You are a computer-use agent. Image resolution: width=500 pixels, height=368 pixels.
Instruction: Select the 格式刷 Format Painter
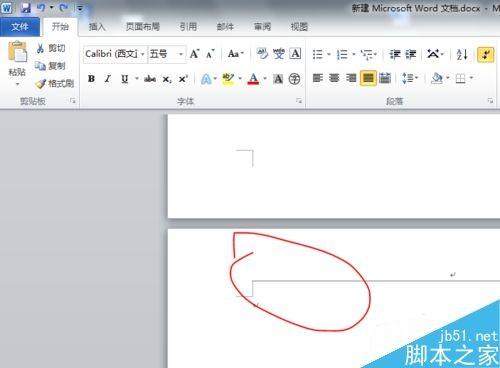(x=55, y=83)
